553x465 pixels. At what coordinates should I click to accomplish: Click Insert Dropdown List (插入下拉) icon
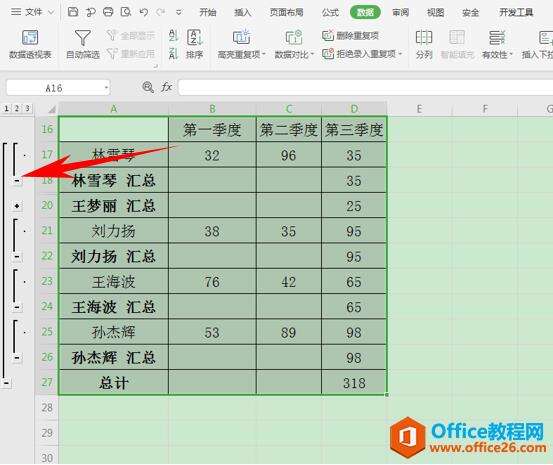[x=545, y=37]
